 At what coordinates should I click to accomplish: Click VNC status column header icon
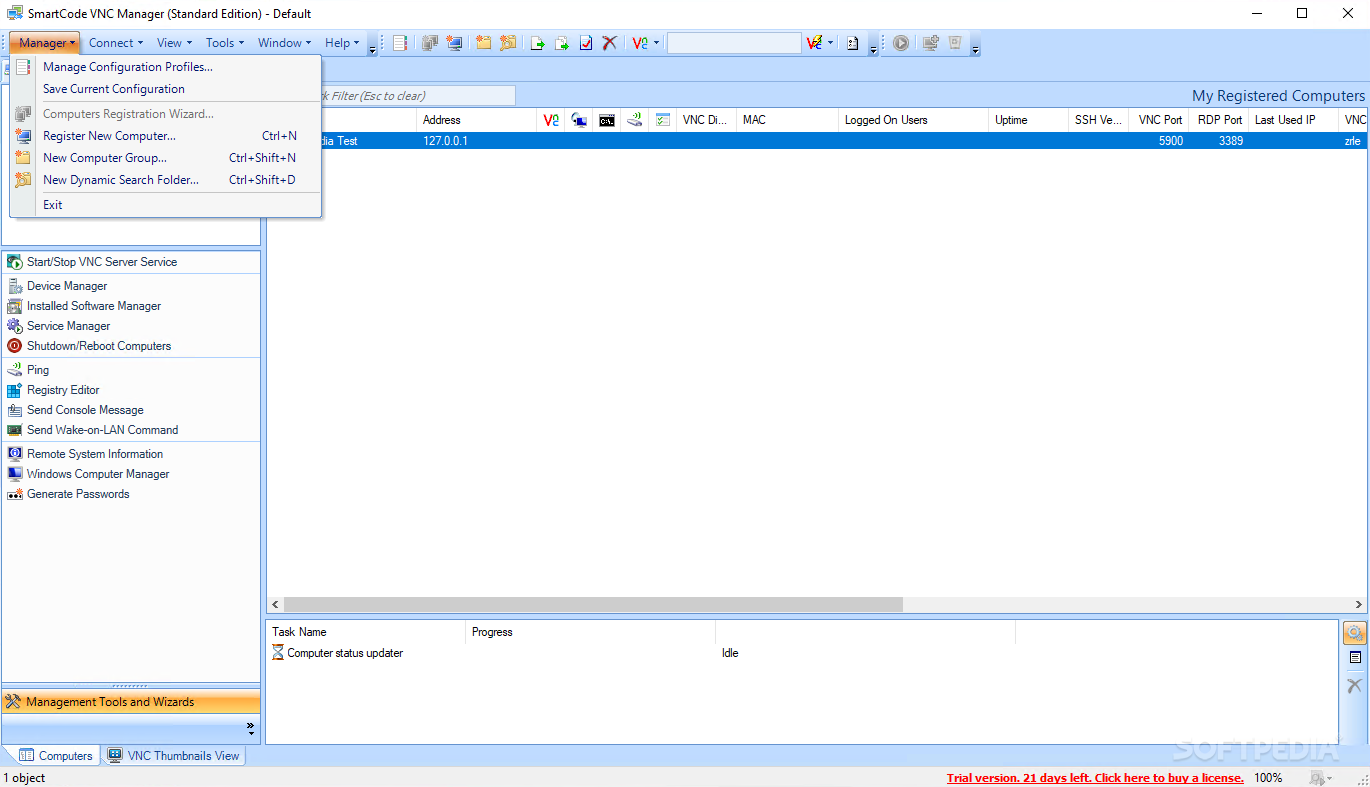[551, 120]
